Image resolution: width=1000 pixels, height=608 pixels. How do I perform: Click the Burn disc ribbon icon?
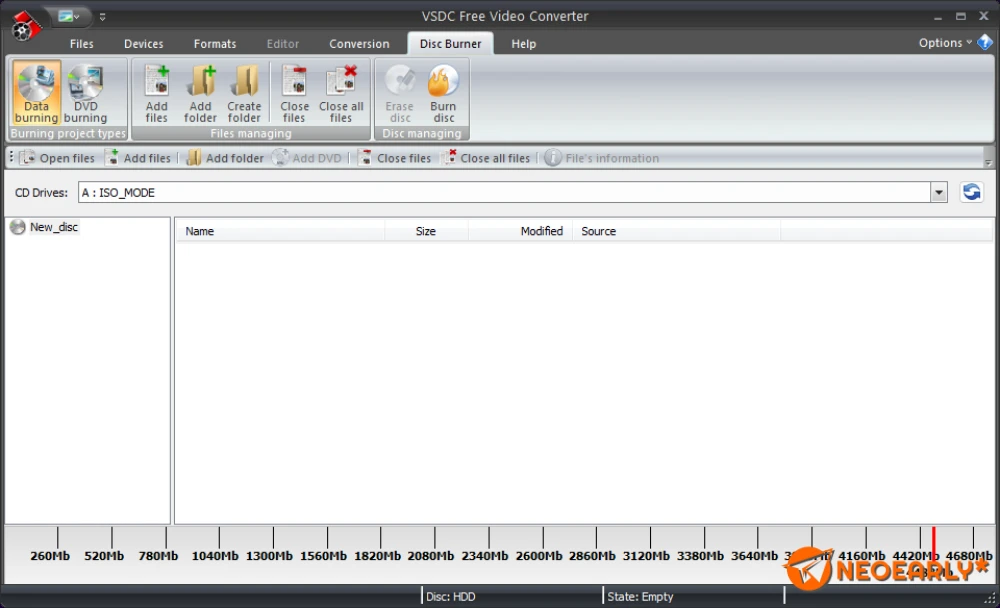pos(443,93)
